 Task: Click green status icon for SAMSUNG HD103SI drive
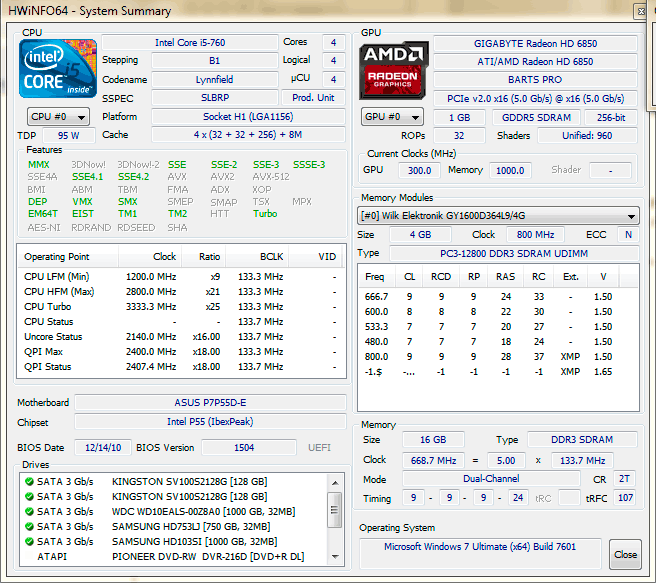(x=29, y=542)
